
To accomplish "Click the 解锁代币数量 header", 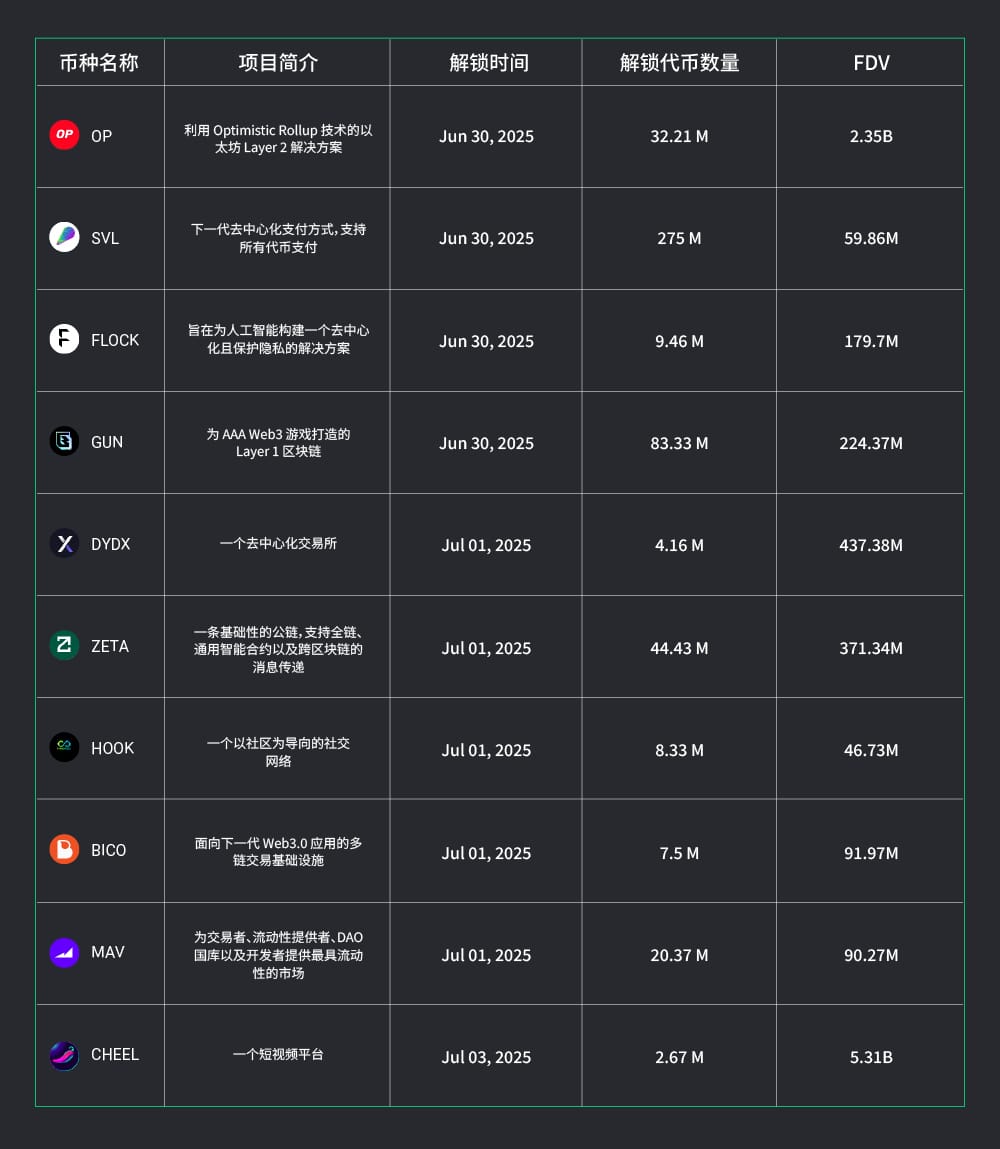I will 679,63.
